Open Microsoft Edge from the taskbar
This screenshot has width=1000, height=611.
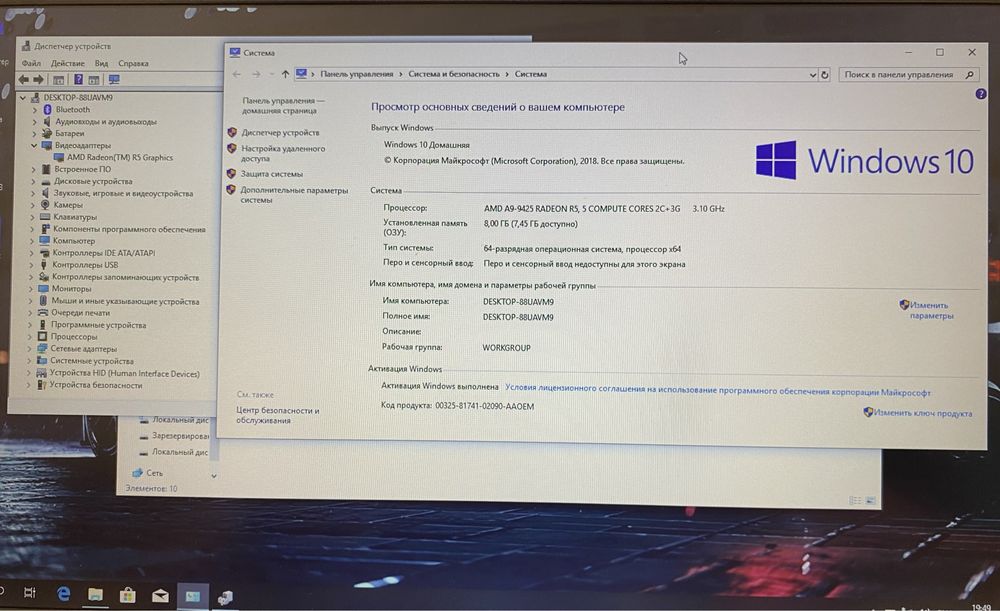pyautogui.click(x=63, y=594)
